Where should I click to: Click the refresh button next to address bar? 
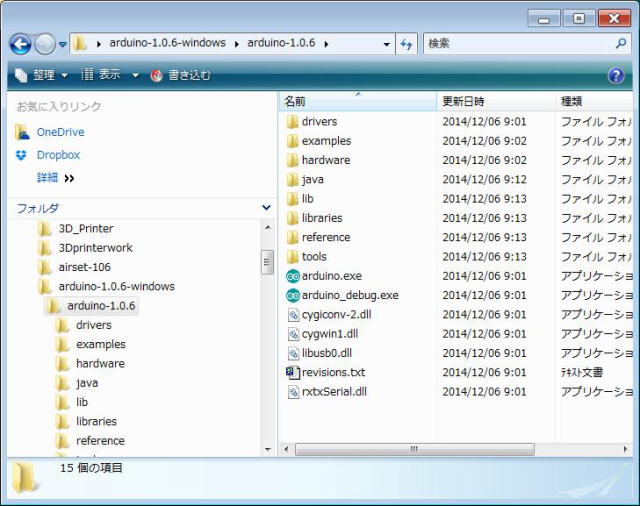406,44
